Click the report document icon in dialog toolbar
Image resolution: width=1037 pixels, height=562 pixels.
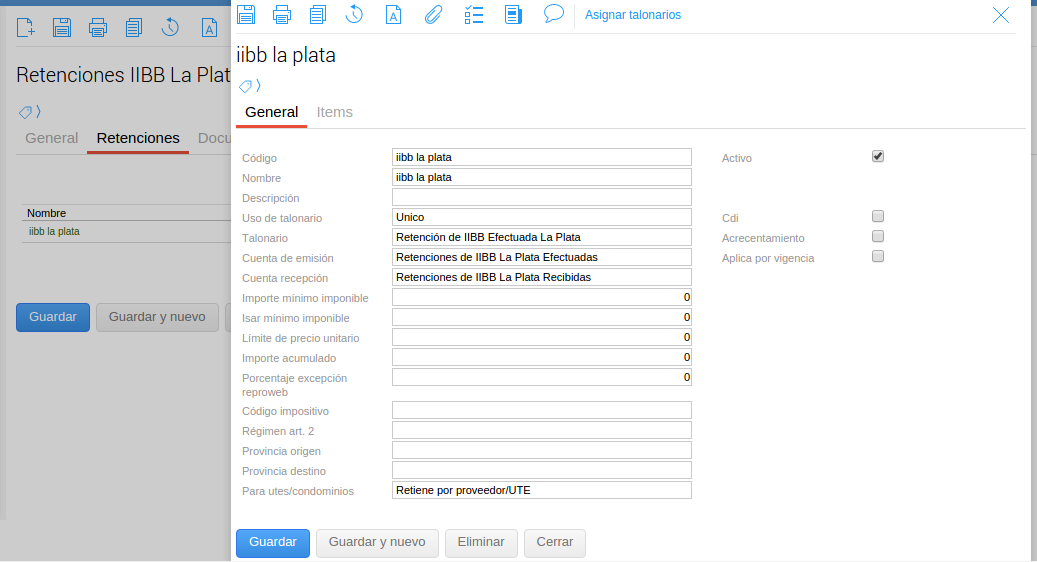pyautogui.click(x=513, y=14)
